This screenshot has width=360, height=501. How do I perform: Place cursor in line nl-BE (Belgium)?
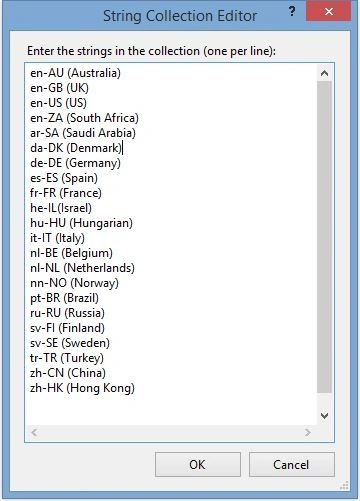point(71,253)
